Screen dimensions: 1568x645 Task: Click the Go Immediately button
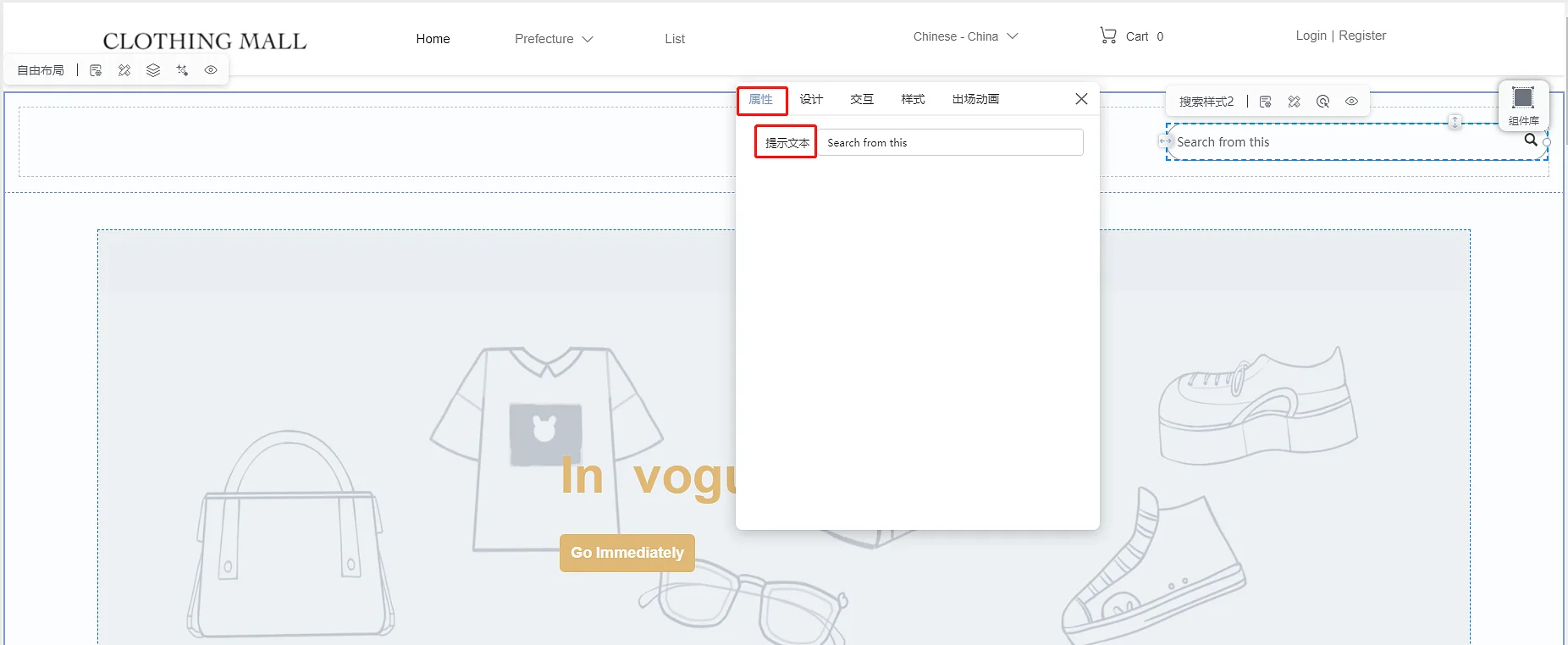pos(627,553)
